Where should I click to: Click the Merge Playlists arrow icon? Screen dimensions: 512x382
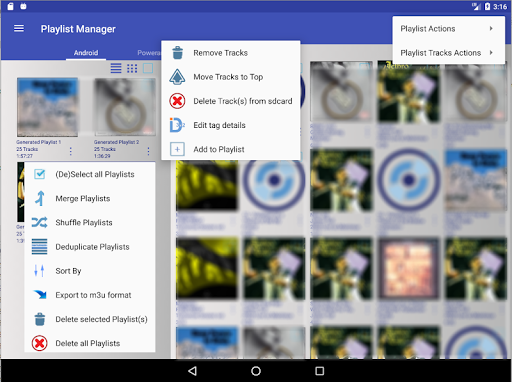coord(40,198)
